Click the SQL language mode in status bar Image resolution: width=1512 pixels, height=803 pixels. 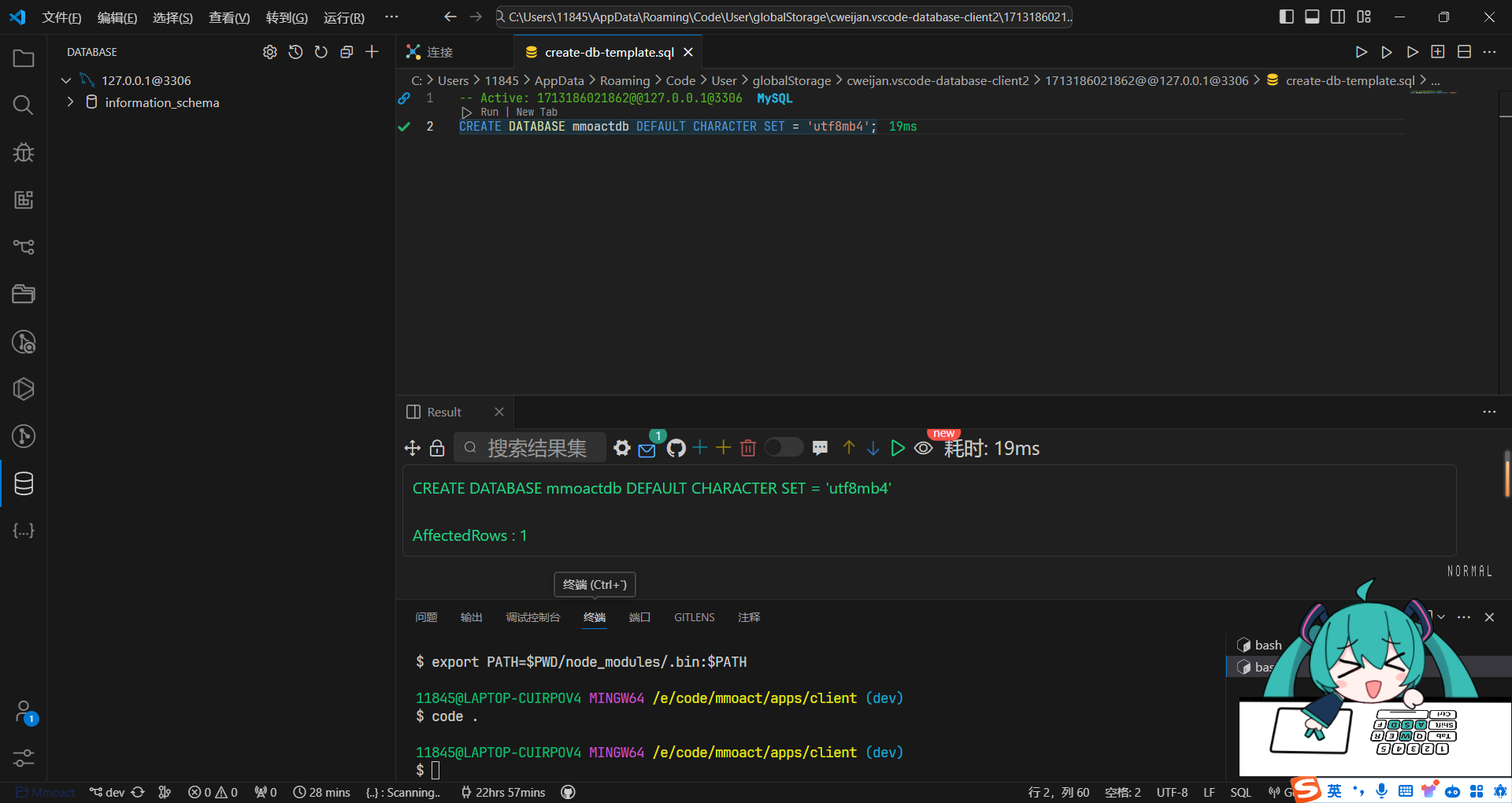click(1240, 792)
